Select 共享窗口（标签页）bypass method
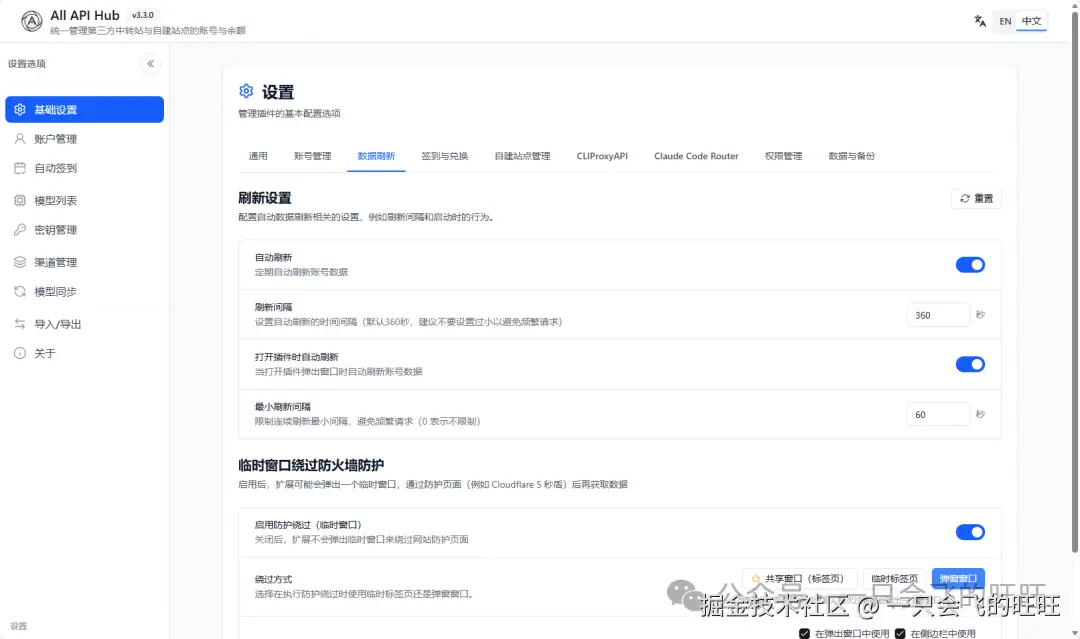1080x639 pixels. 799,578
